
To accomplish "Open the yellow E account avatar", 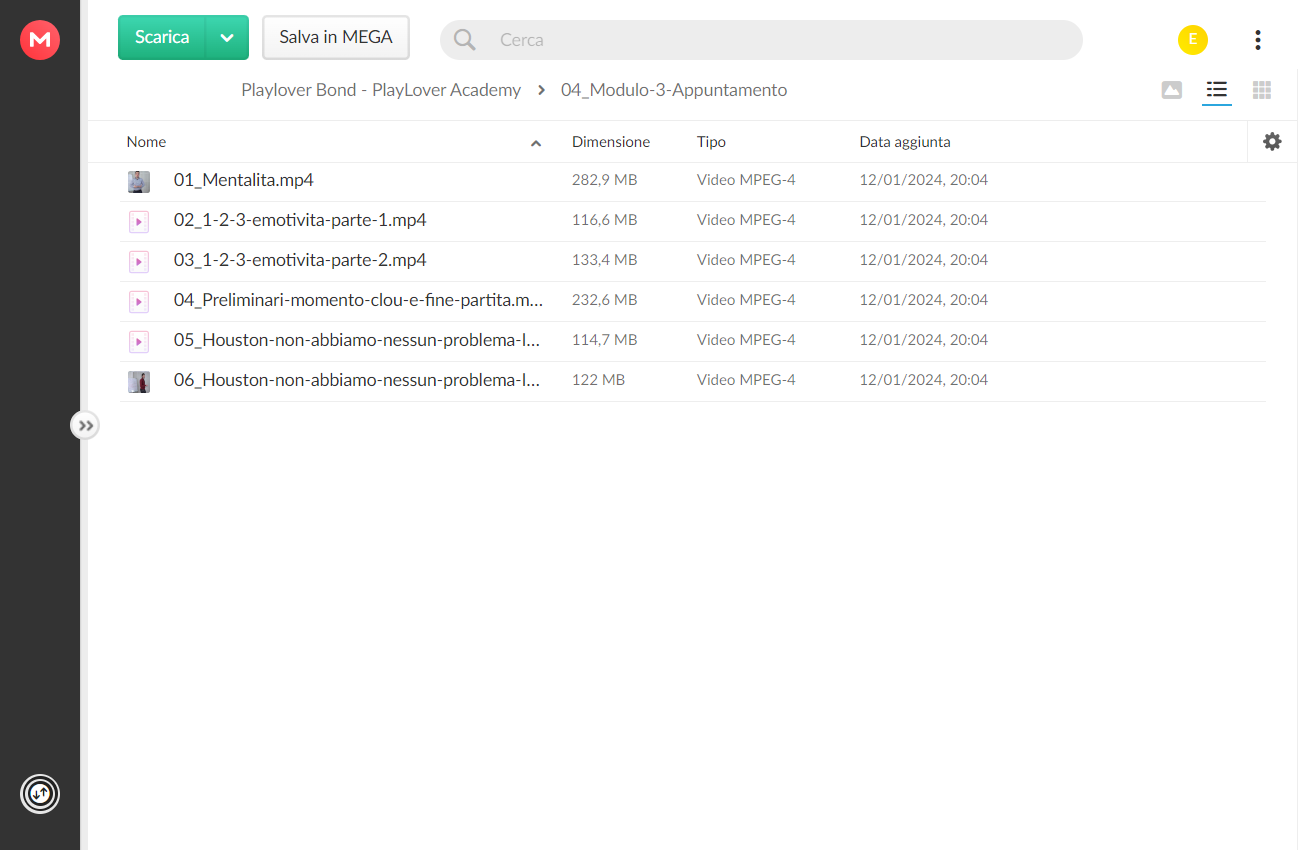I will point(1192,40).
